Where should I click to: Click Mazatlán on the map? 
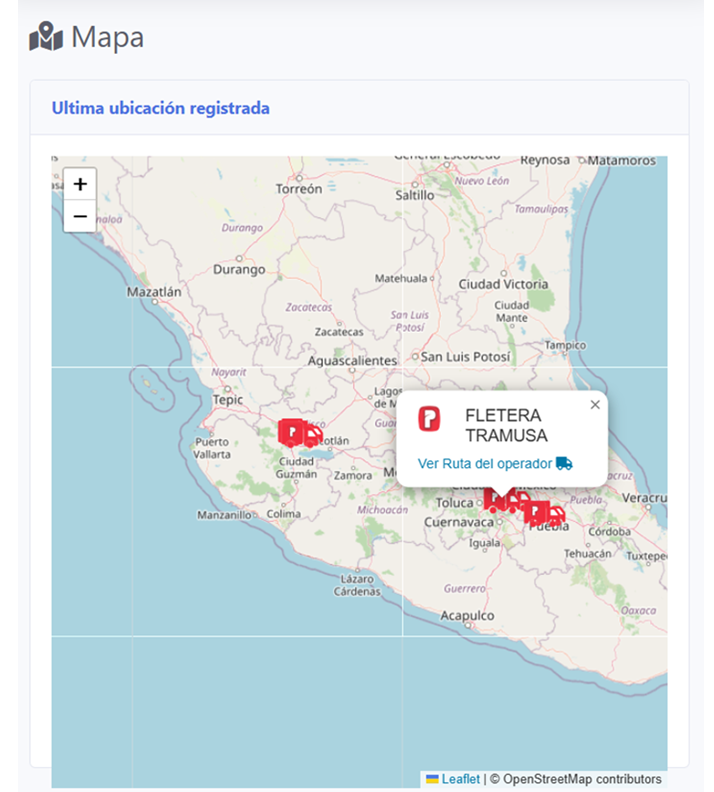click(x=154, y=292)
